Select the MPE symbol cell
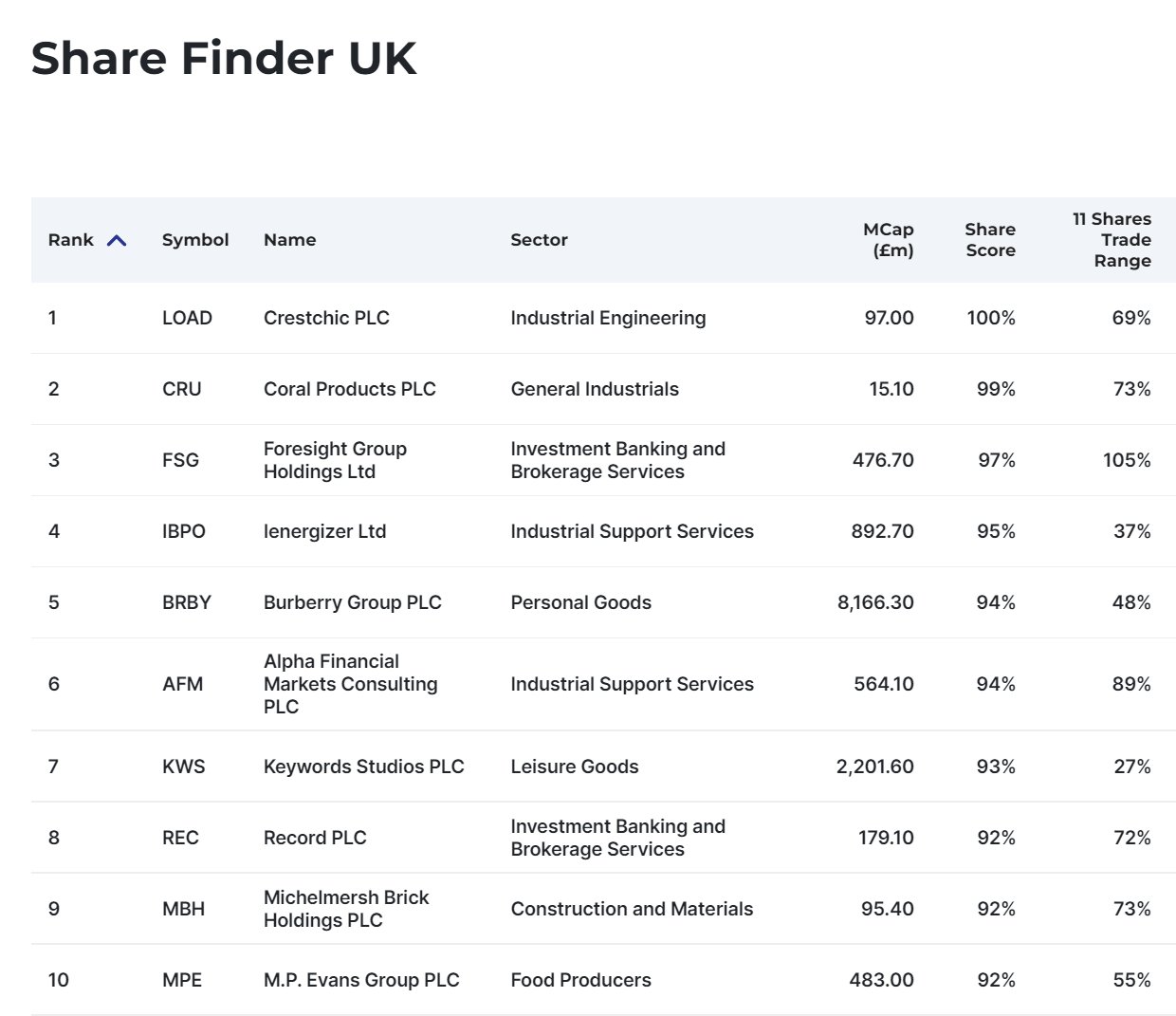 point(182,980)
